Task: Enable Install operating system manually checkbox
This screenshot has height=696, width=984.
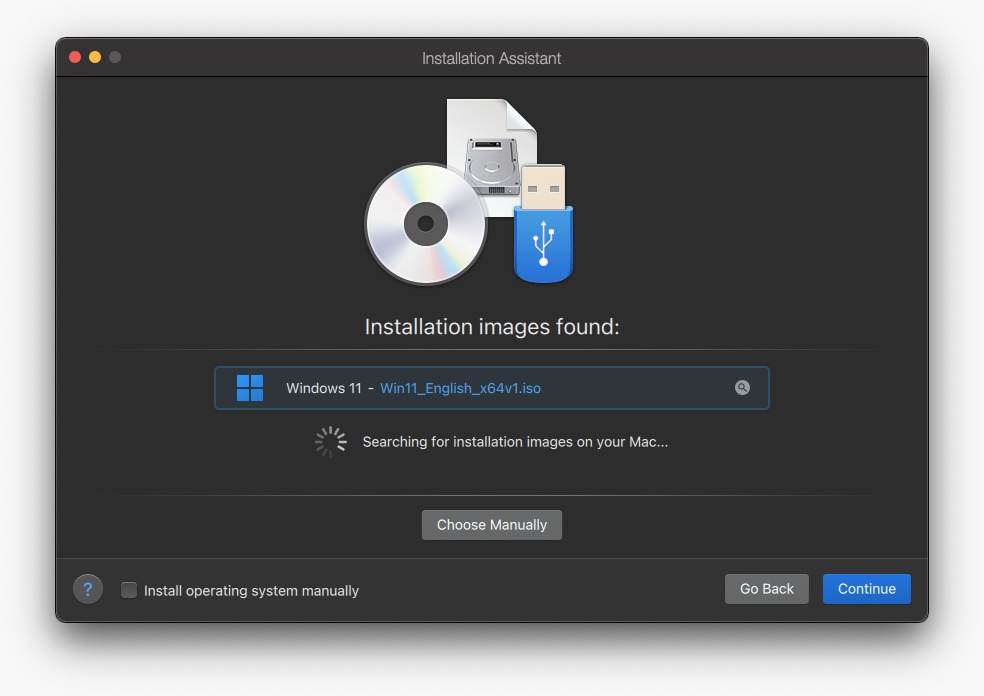Action: point(129,590)
